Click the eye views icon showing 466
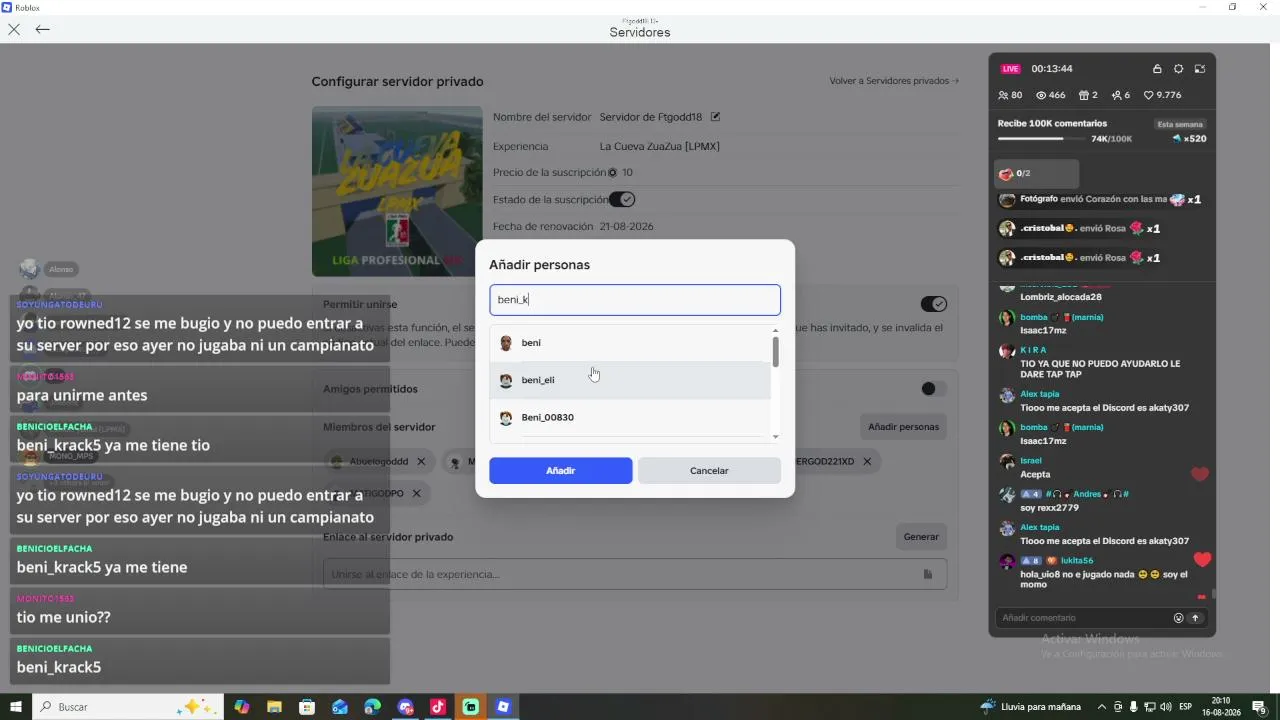 click(1041, 95)
